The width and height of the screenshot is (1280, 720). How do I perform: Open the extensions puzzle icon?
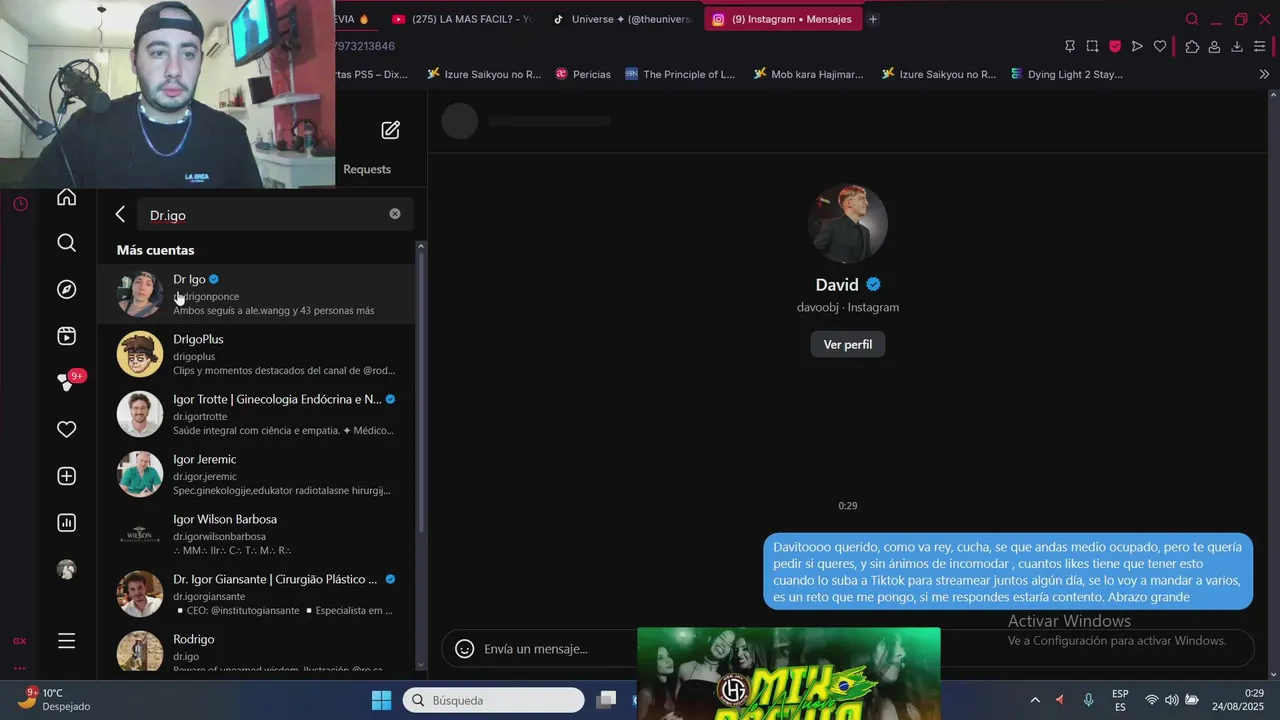coord(1192,46)
